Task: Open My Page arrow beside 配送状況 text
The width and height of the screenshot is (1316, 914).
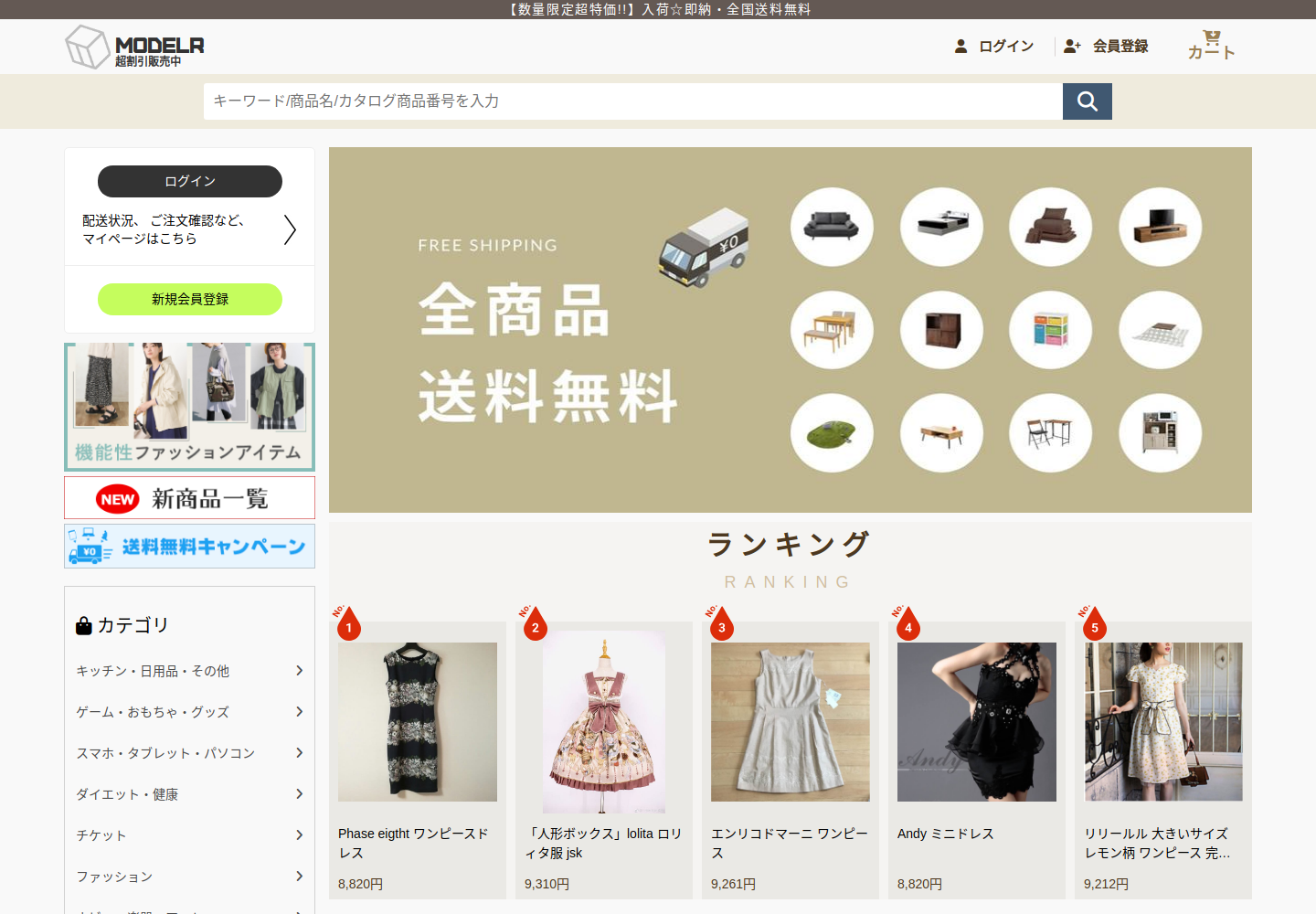Action: coord(290,229)
